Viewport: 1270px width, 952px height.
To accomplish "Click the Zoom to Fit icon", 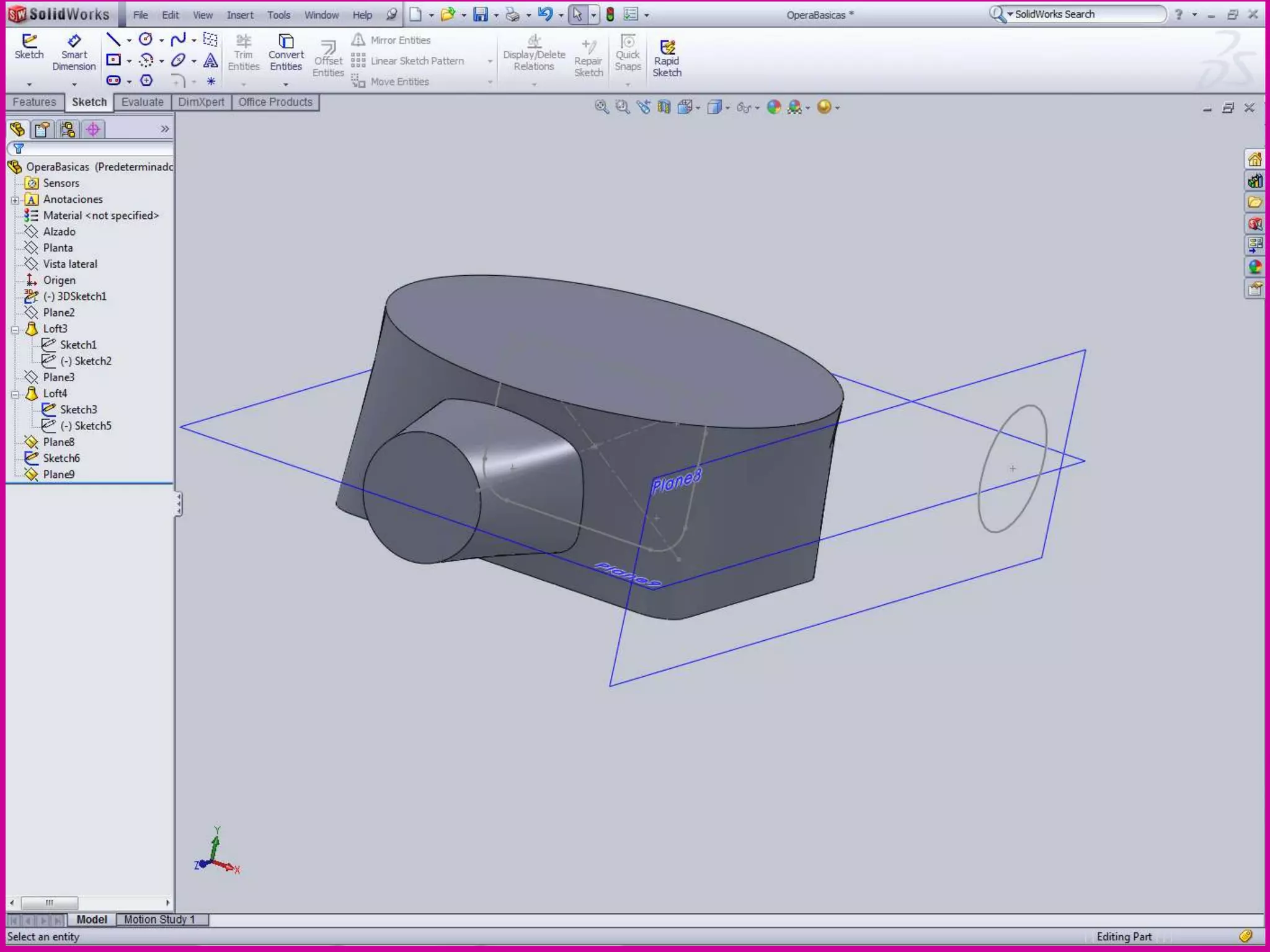I will pos(601,107).
